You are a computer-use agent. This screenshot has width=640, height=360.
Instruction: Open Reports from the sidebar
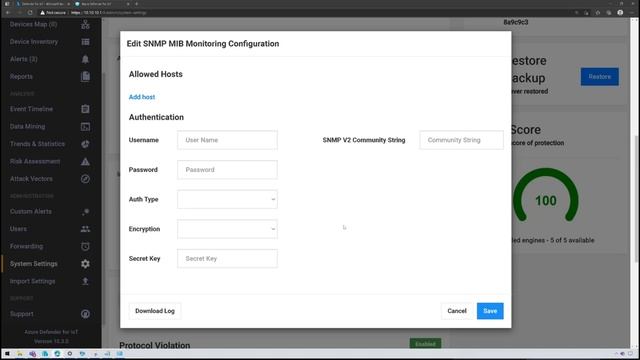pyautogui.click(x=21, y=77)
